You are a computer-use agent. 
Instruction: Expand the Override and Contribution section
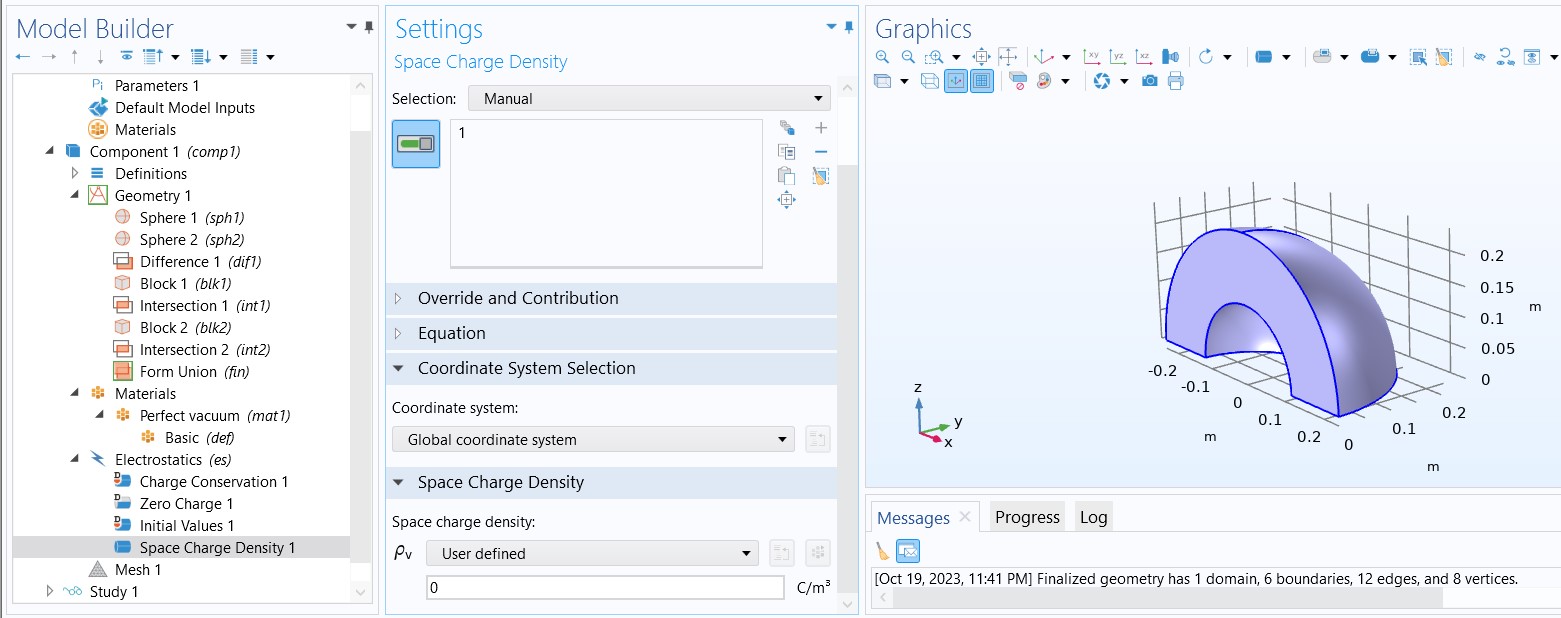(518, 298)
